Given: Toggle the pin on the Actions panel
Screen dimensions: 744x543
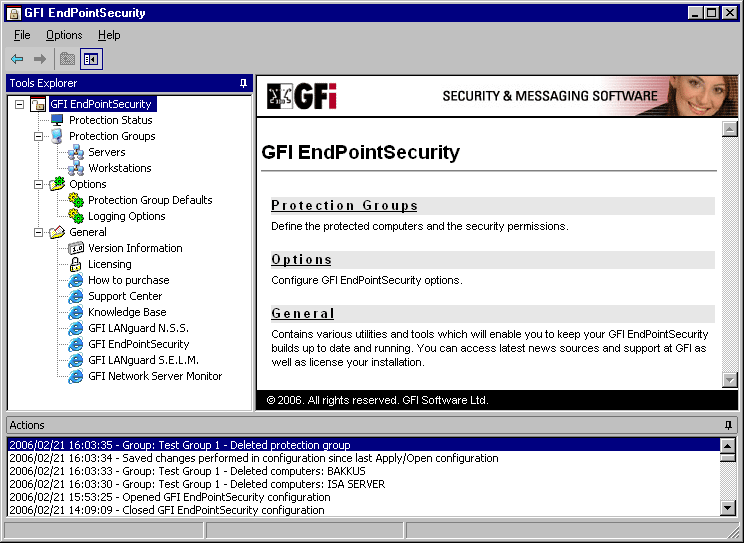Looking at the screenshot, I should [728, 425].
